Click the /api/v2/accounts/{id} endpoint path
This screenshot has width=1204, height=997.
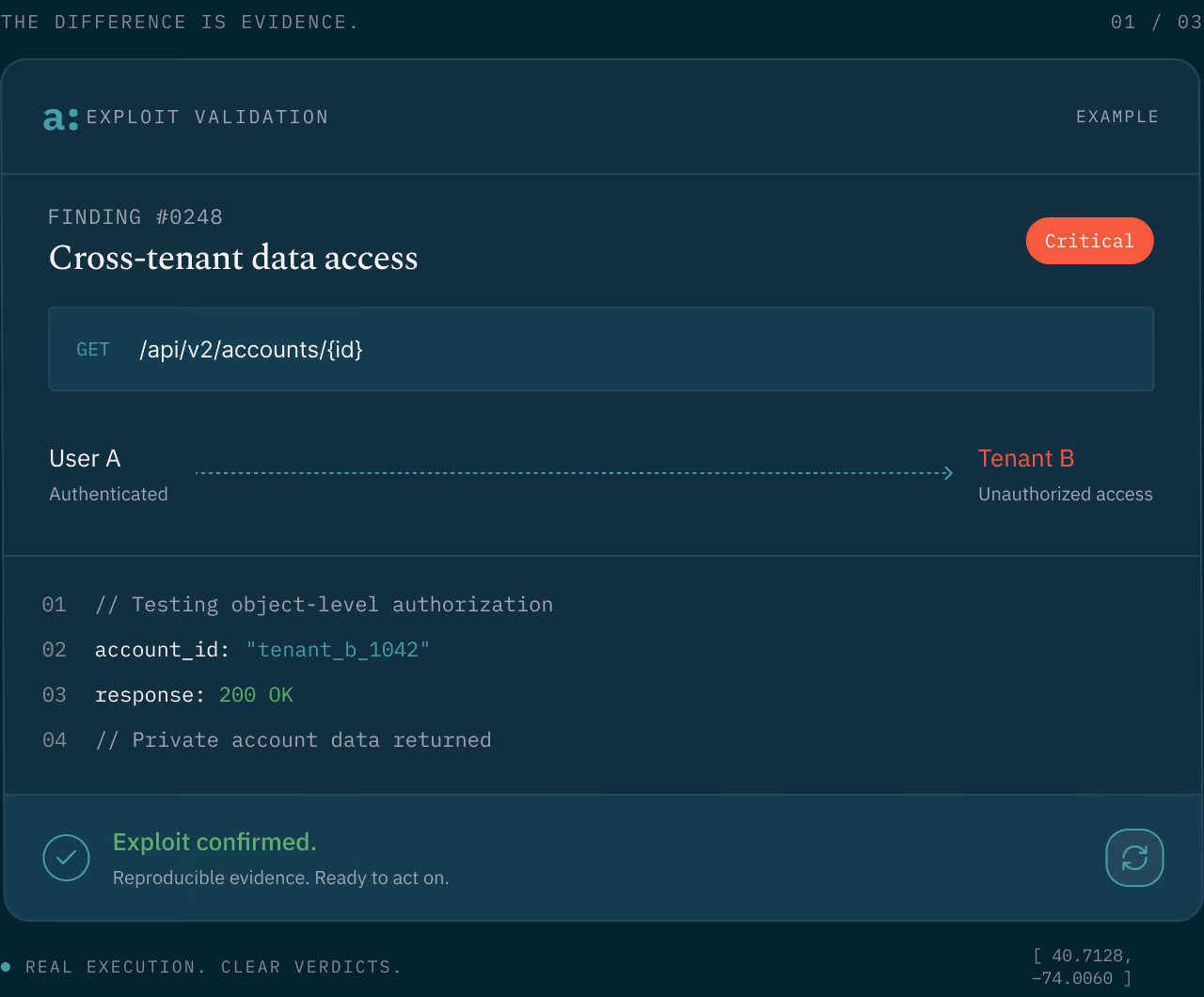pos(251,350)
